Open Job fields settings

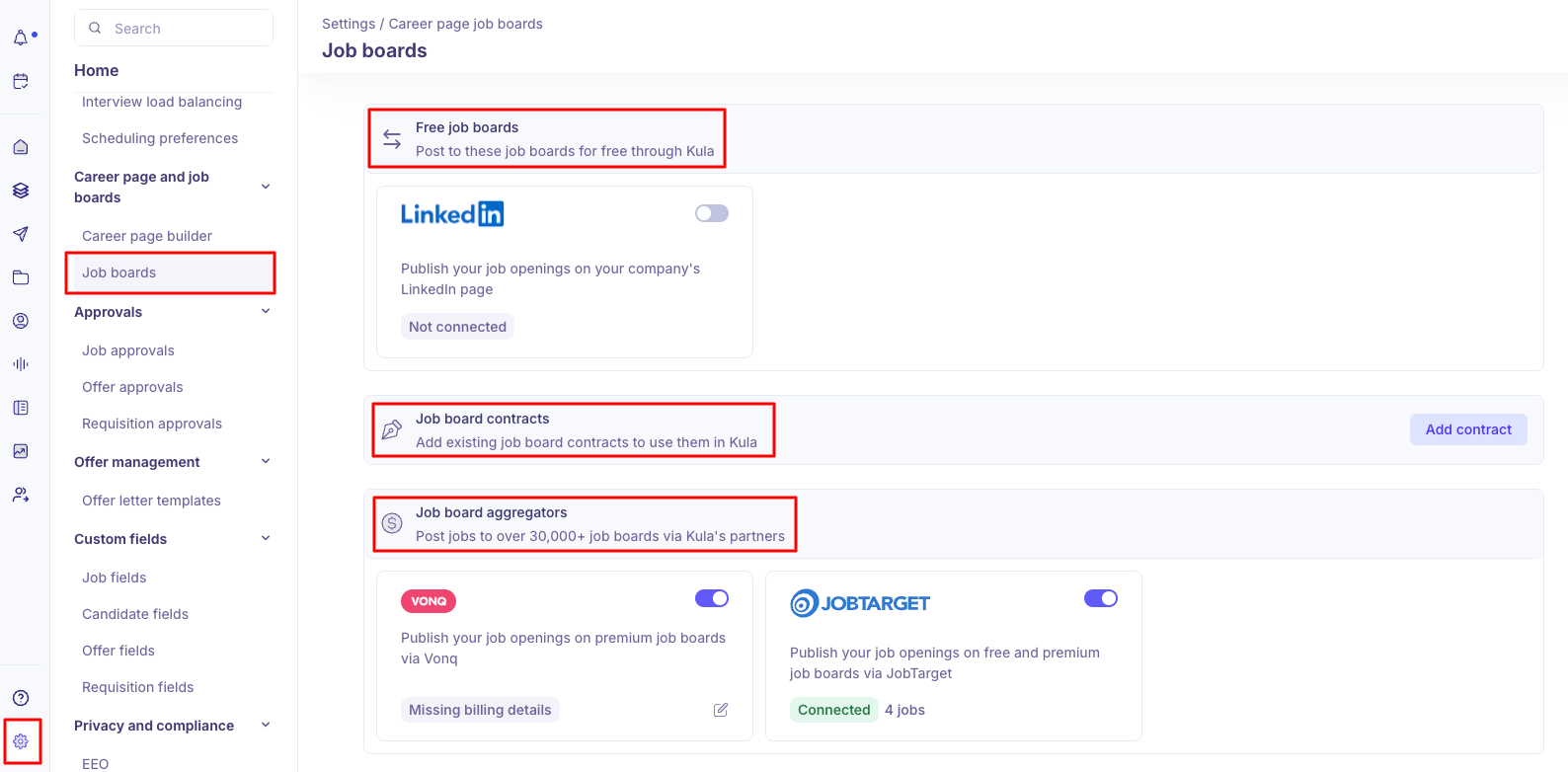point(115,578)
